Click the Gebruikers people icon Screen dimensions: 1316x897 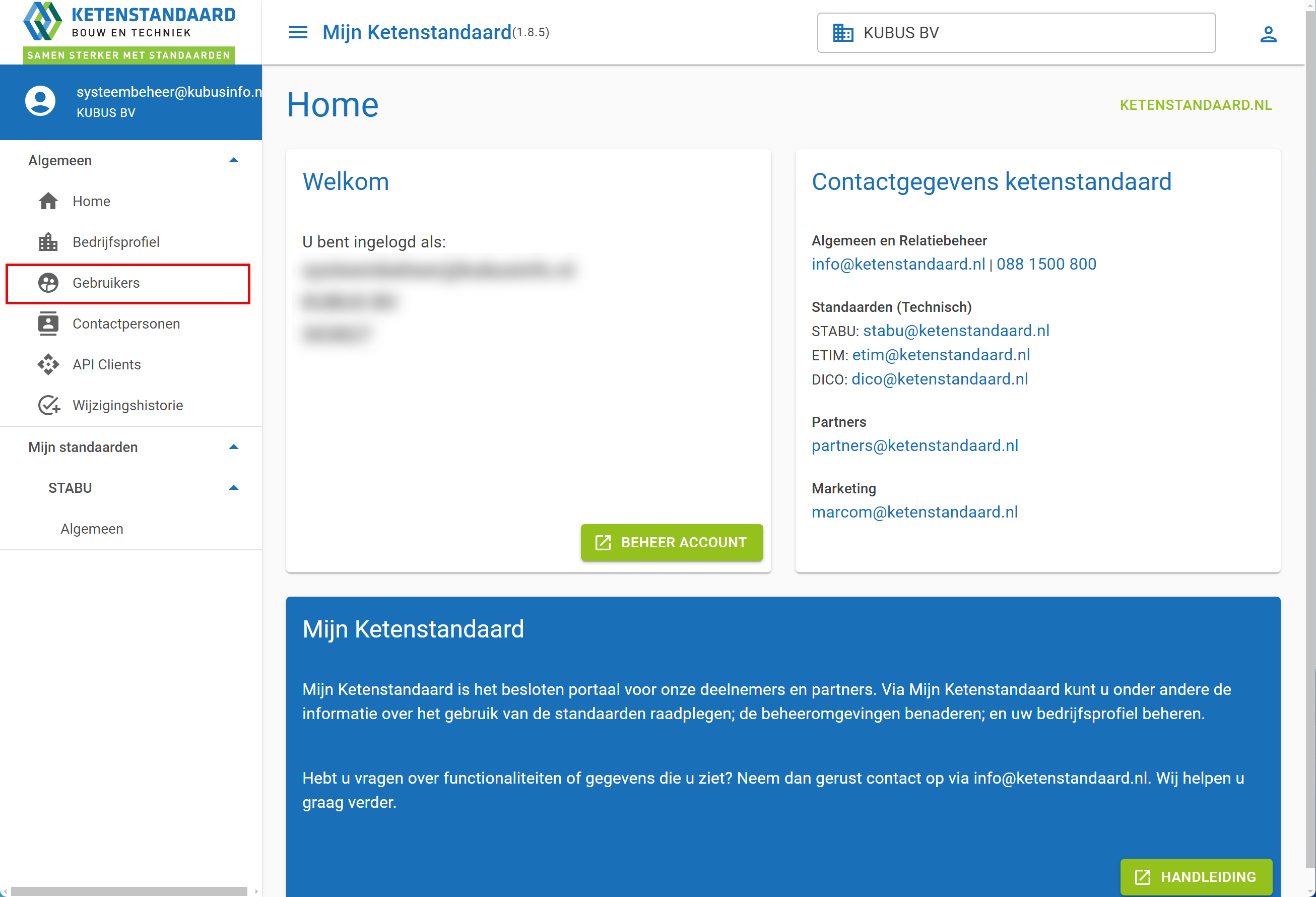48,283
